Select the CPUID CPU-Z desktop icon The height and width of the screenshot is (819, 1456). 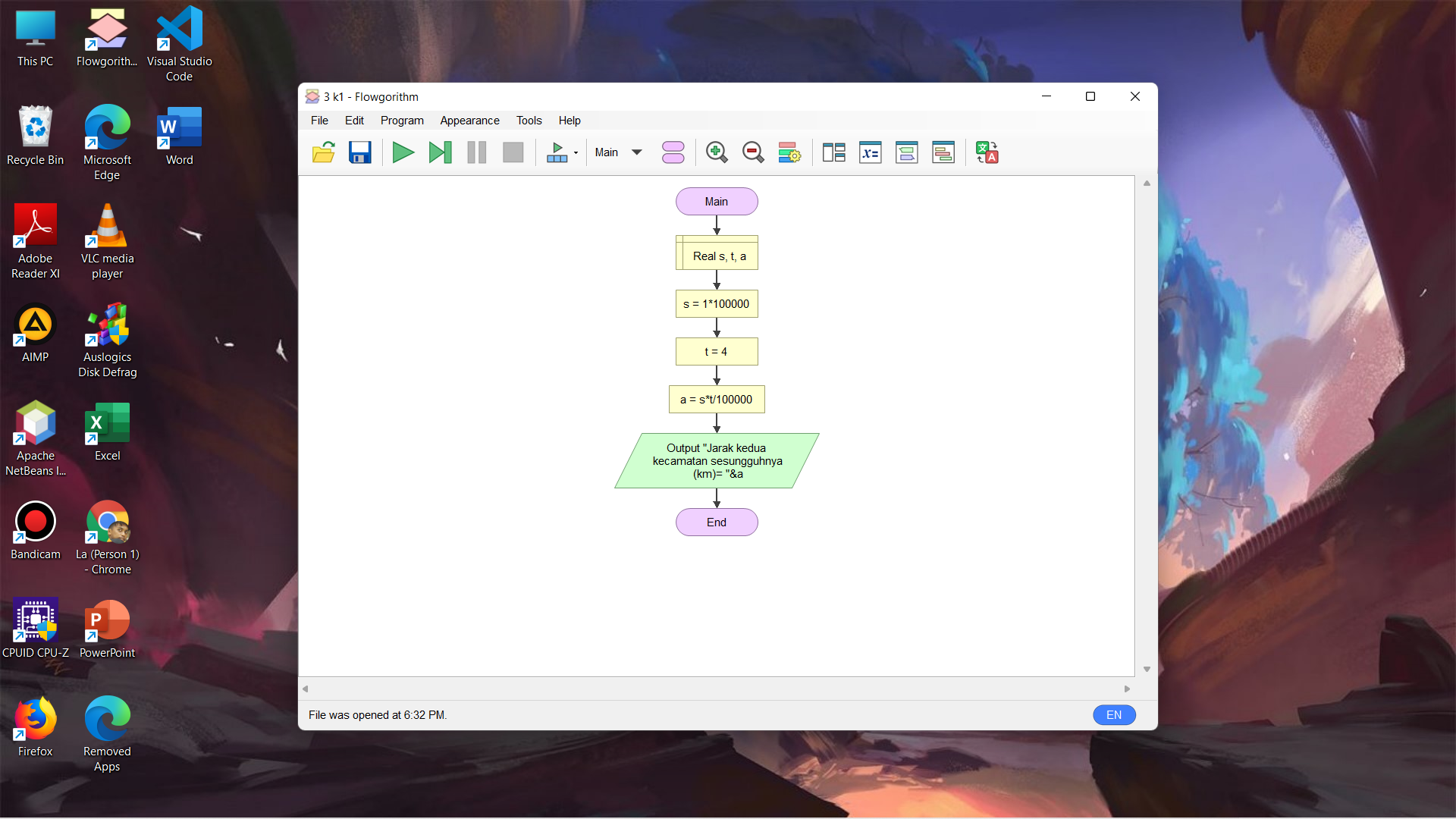click(36, 629)
